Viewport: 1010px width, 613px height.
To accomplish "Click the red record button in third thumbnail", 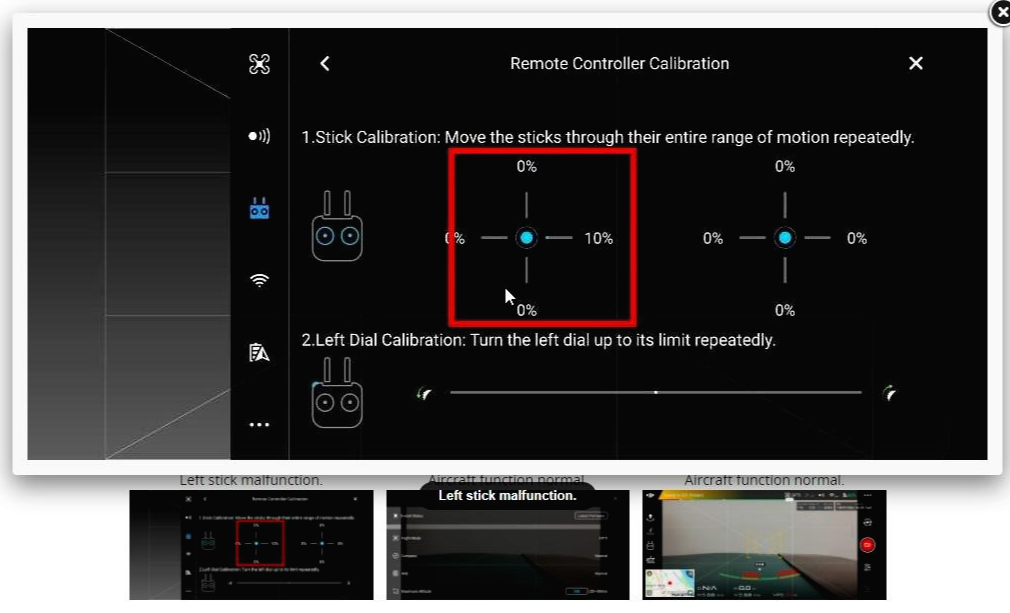I will point(867,545).
